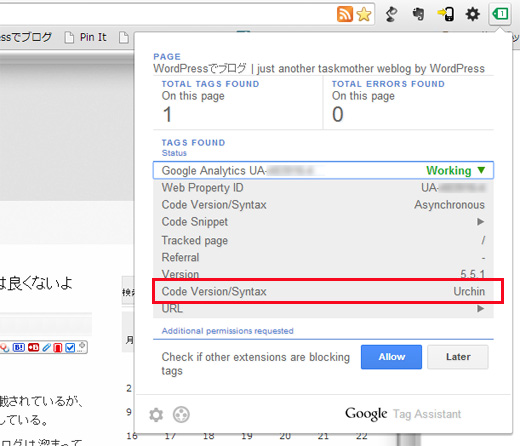Click the Allow button
The image size is (520, 446).
click(391, 357)
